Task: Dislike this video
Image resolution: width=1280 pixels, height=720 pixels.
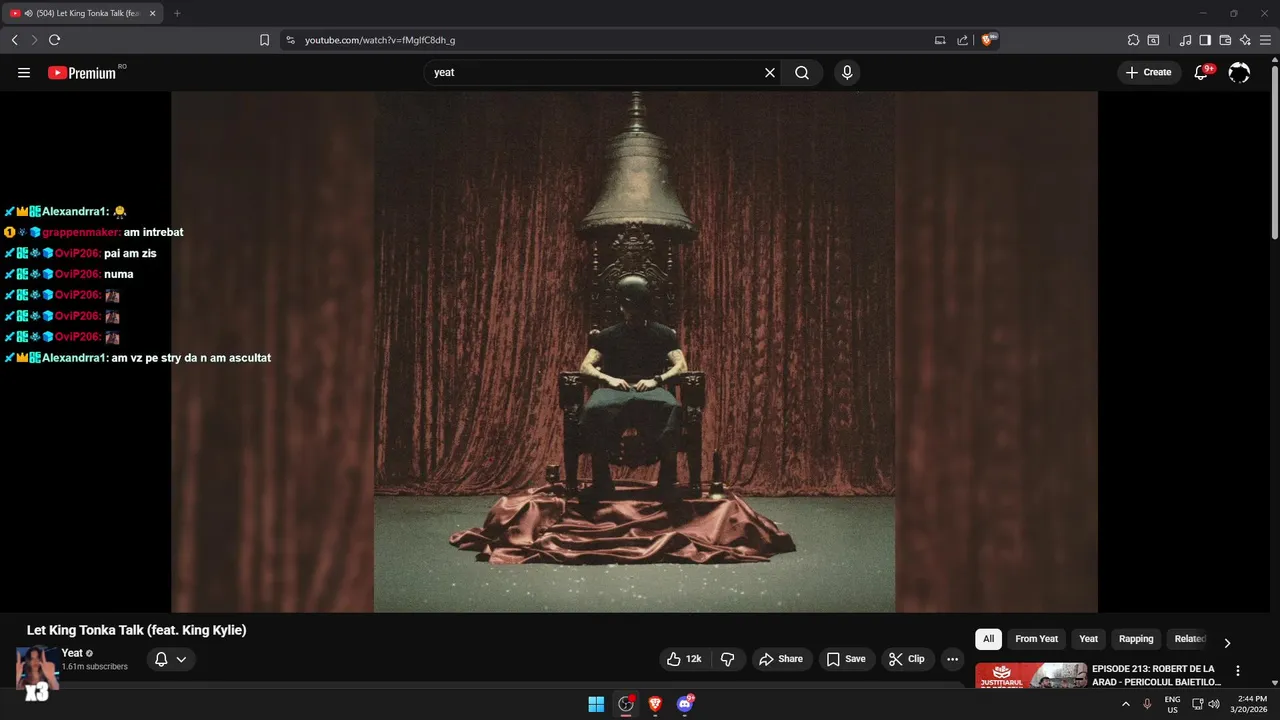Action: 727,659
